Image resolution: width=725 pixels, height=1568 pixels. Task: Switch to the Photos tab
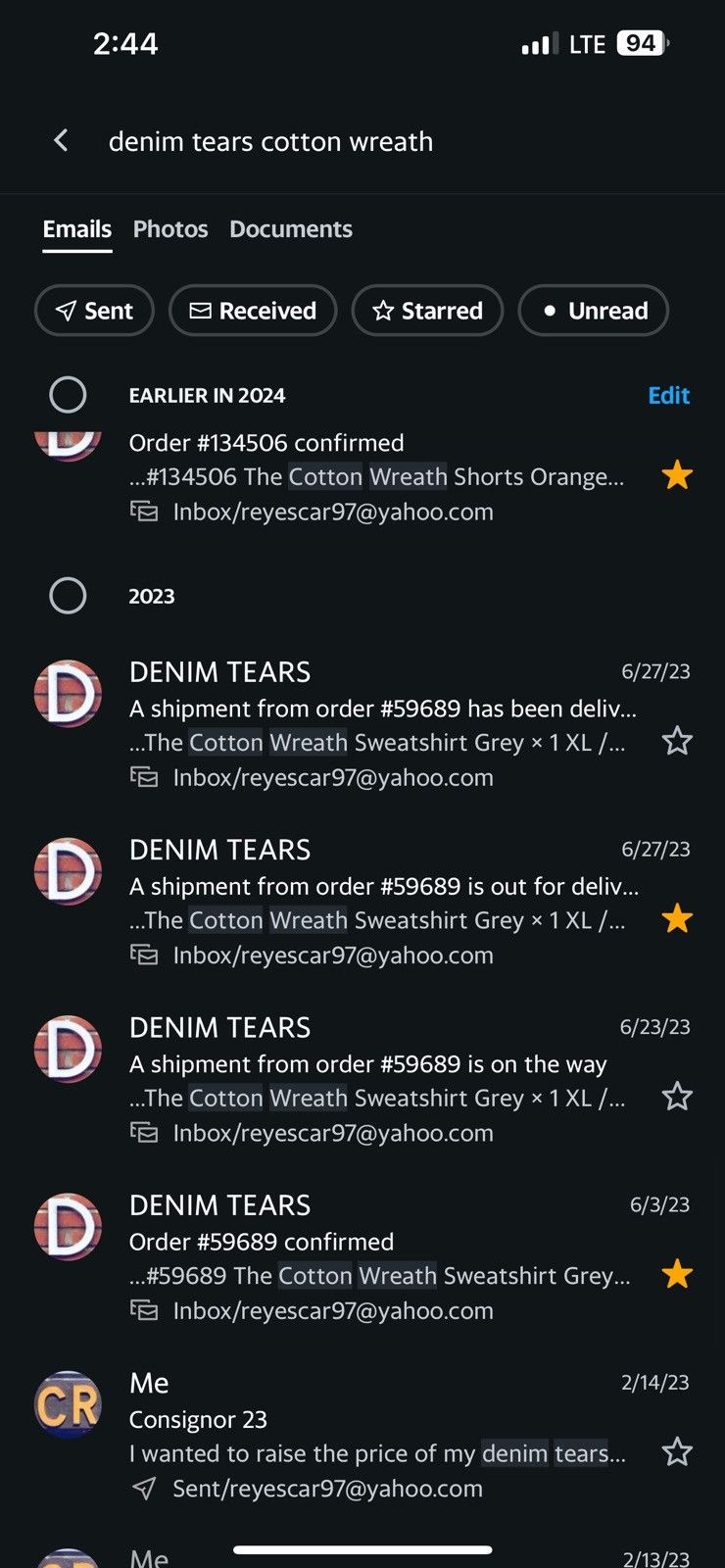pyautogui.click(x=170, y=229)
